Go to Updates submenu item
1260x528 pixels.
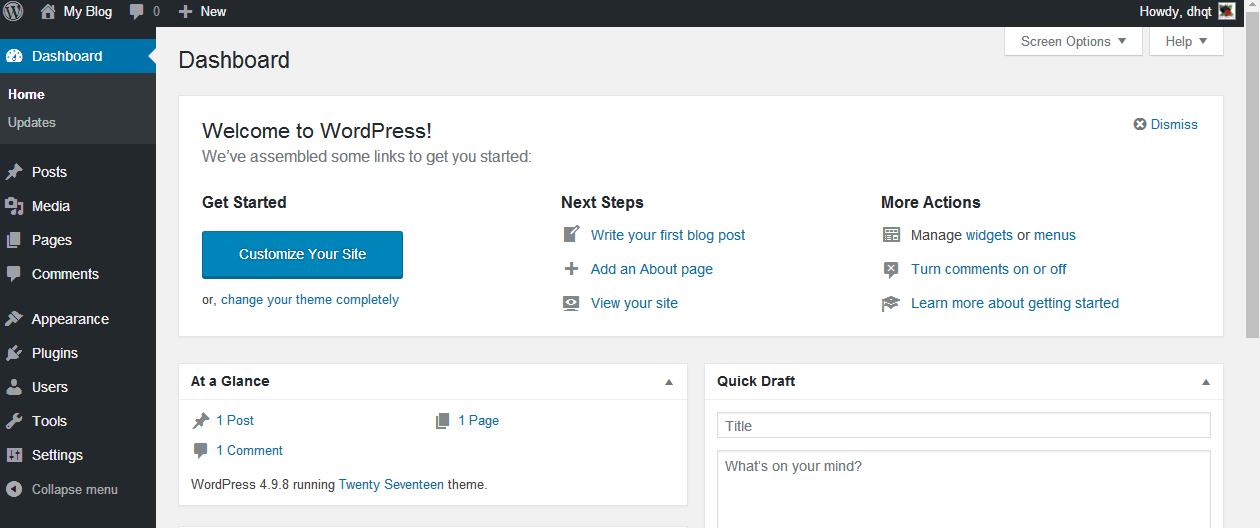coord(32,123)
